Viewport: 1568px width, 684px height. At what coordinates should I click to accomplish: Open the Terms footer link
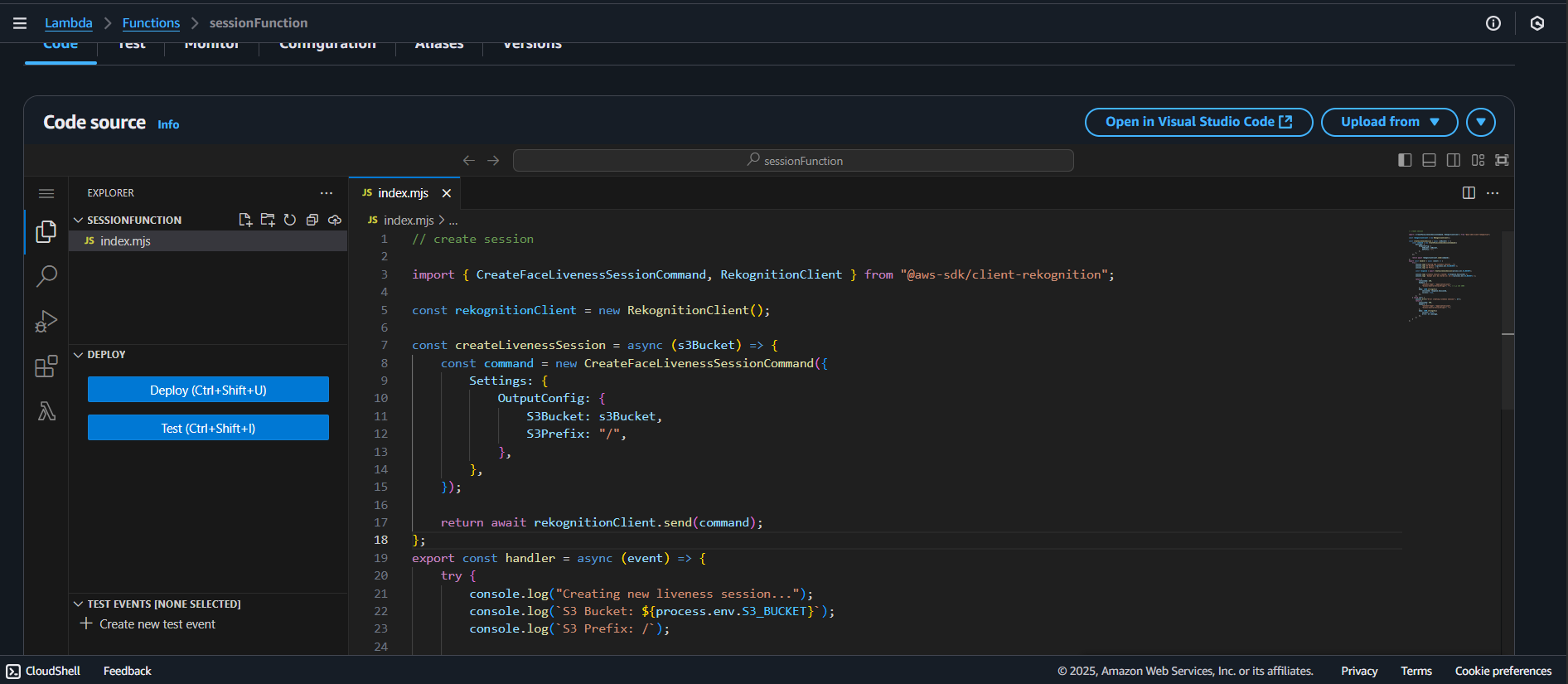coord(1416,671)
